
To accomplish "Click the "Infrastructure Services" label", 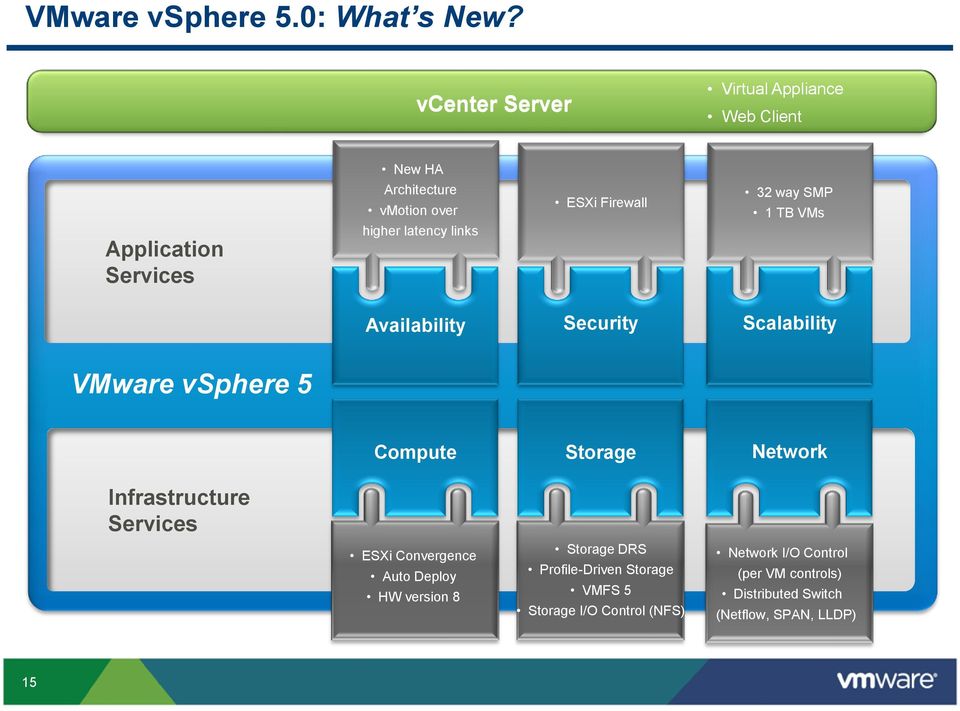I will click(x=179, y=510).
